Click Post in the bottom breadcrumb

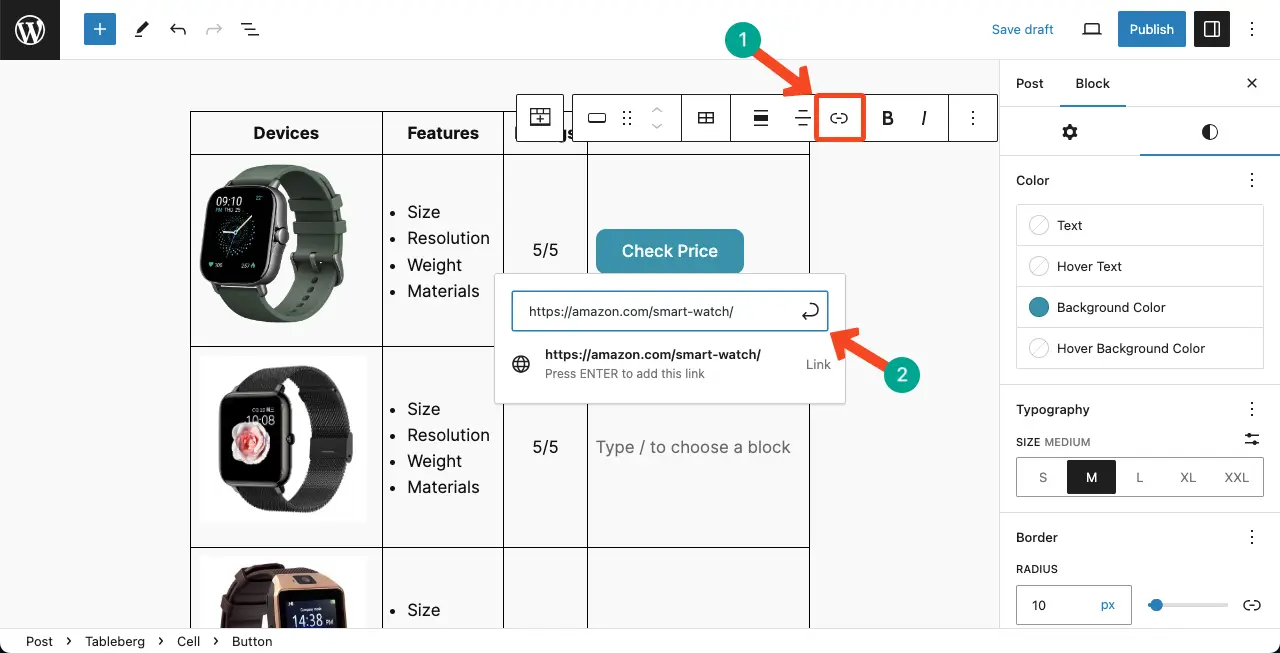click(x=40, y=641)
